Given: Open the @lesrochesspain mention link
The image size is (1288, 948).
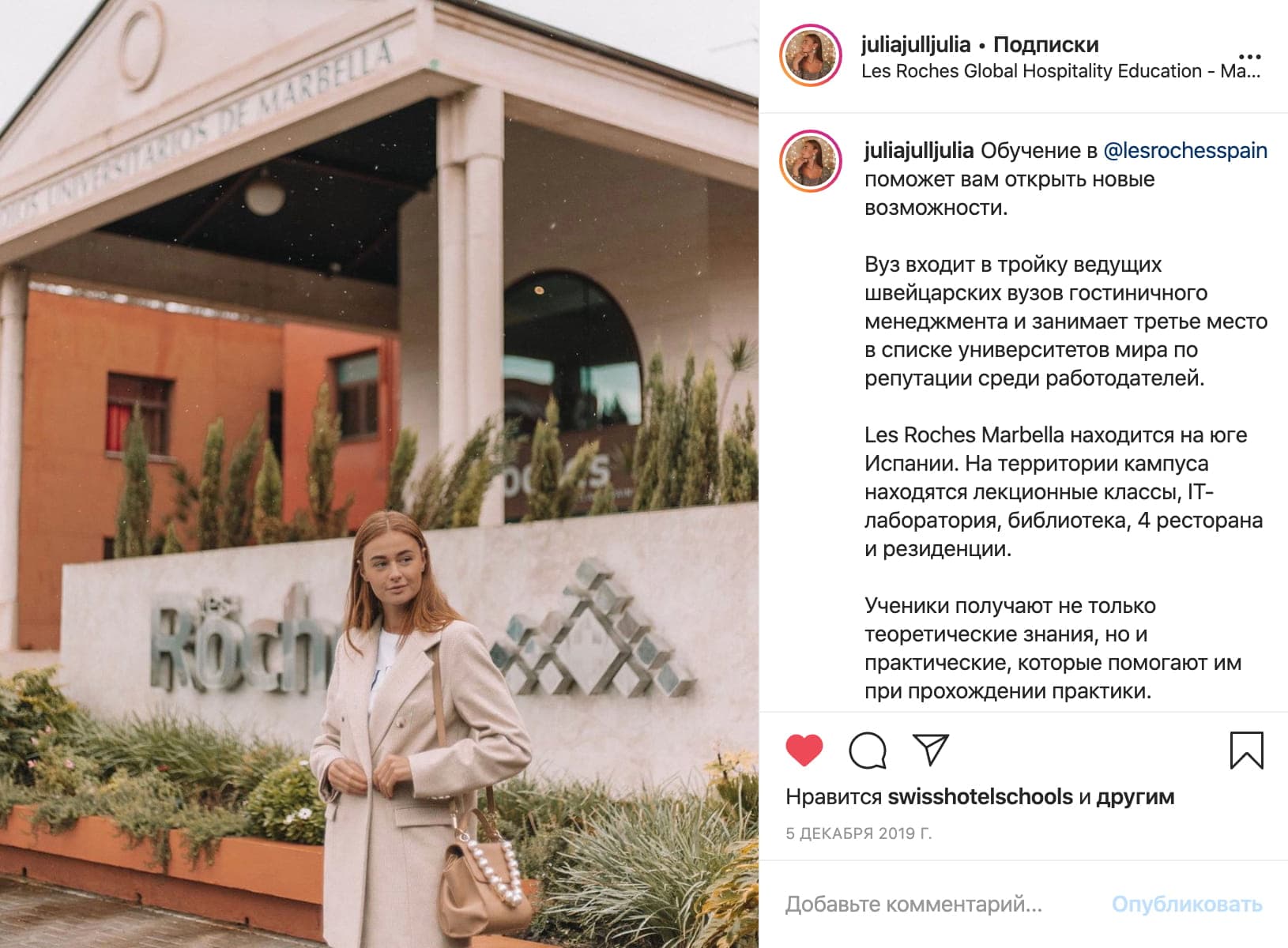Looking at the screenshot, I should tap(1184, 150).
